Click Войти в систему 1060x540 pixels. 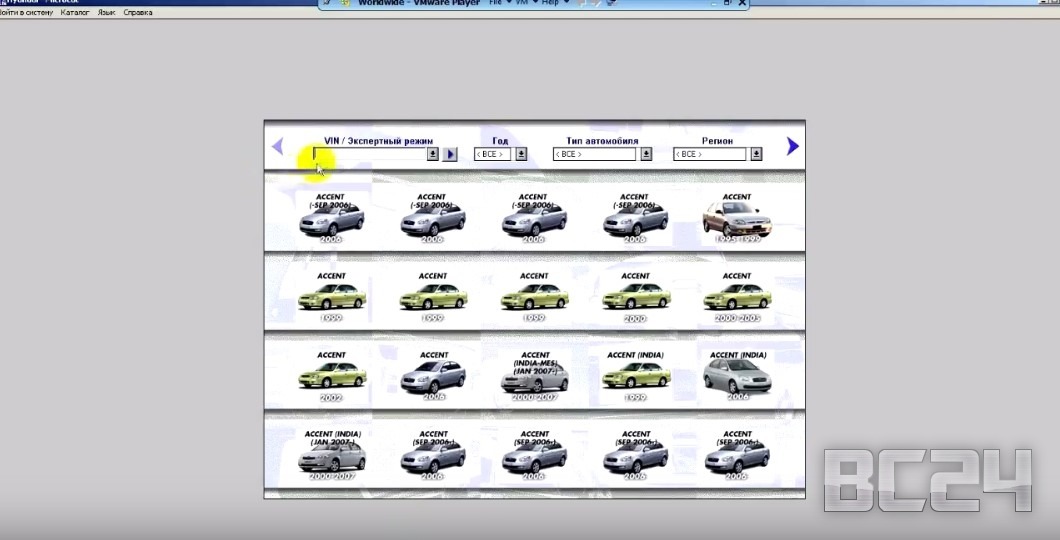point(27,13)
